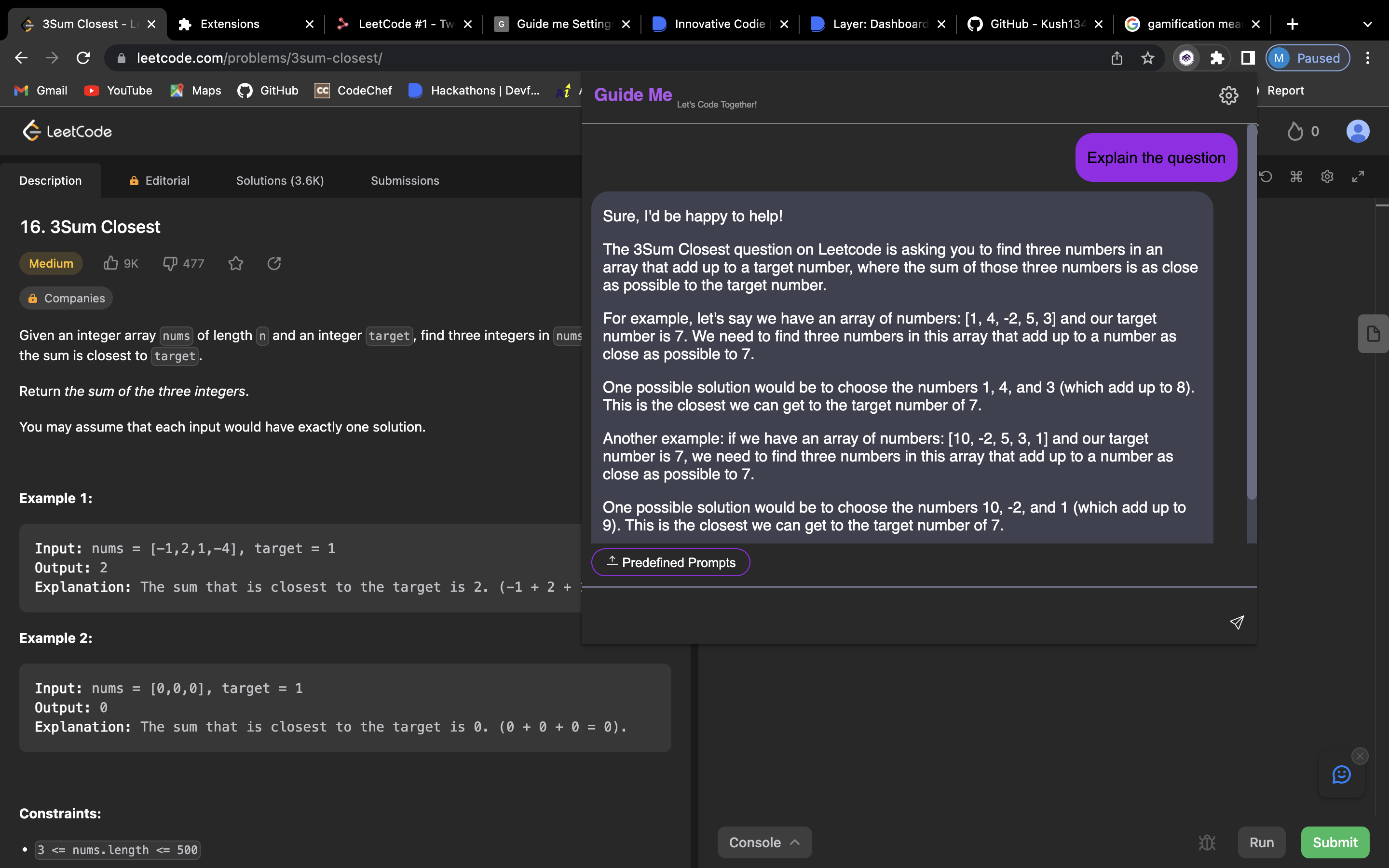Open the browser tab search dropdown
This screenshot has width=1389, height=868.
(1367, 24)
